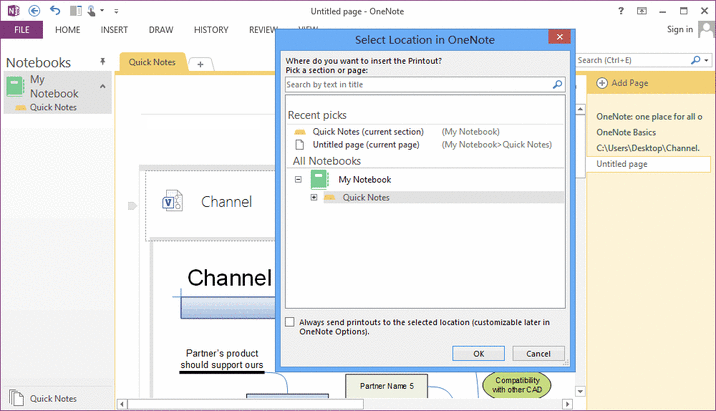Enable Always send printouts to selected location
The image size is (716, 411).
290,322
